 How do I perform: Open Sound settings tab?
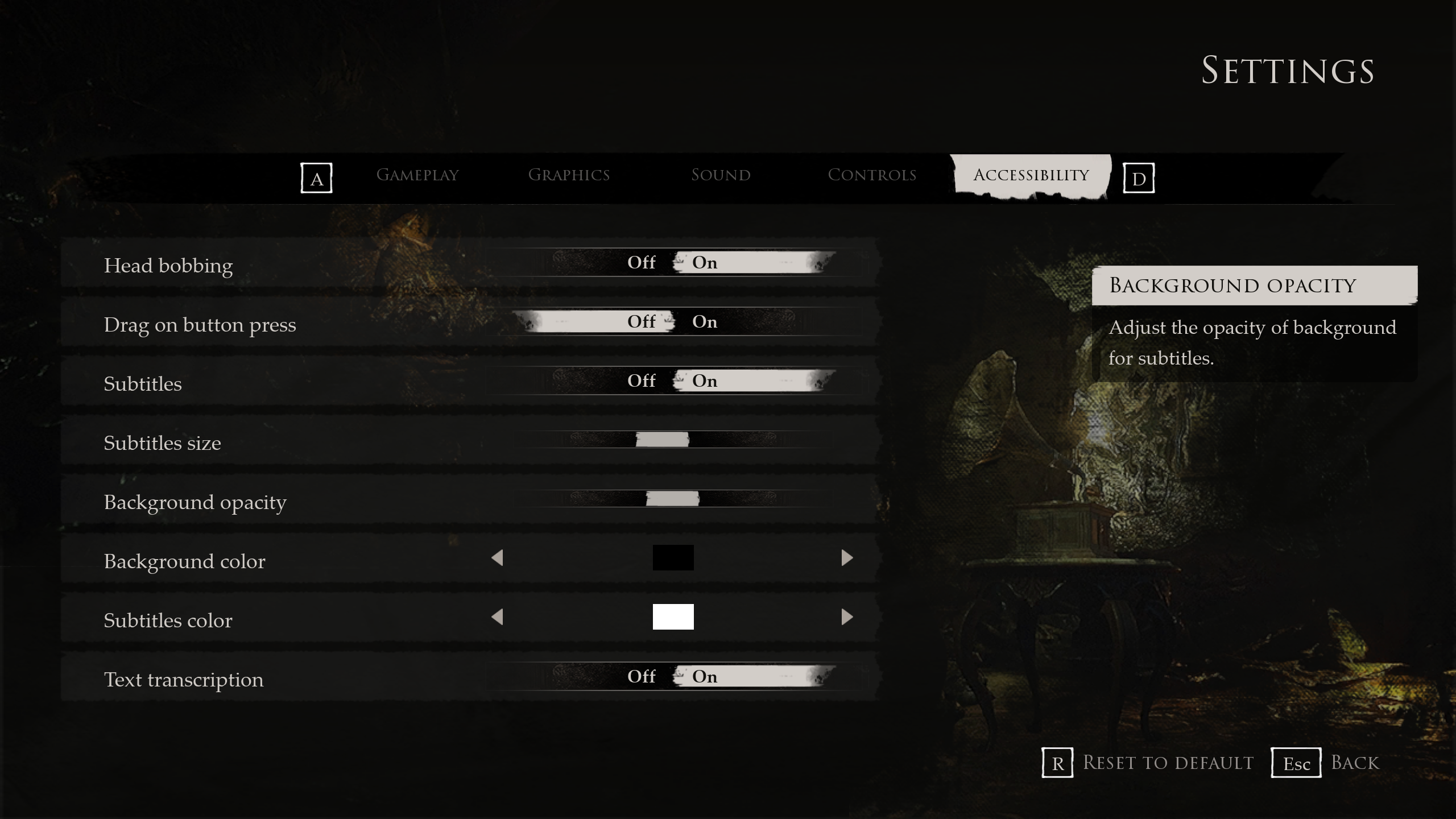pos(720,175)
